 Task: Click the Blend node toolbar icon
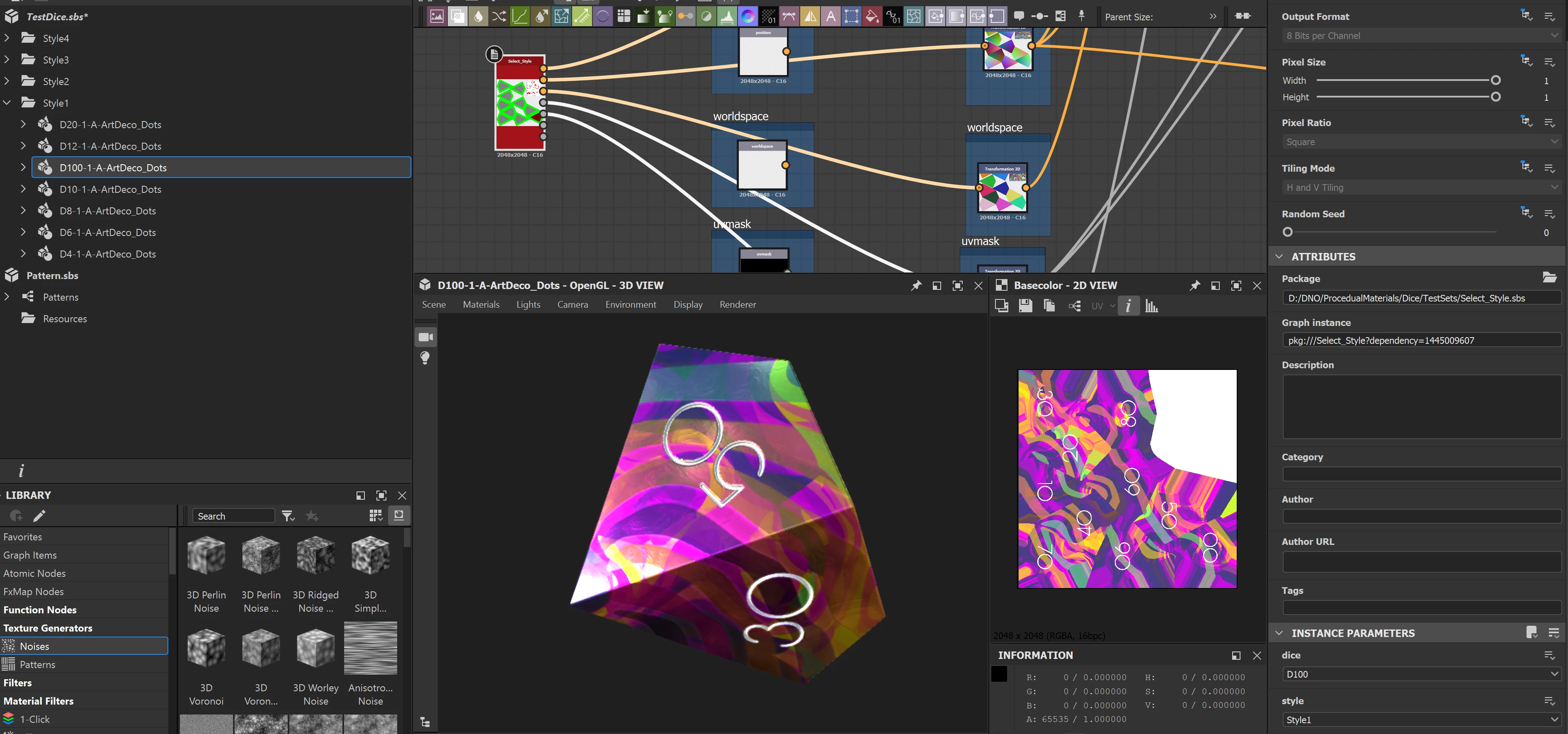click(458, 17)
